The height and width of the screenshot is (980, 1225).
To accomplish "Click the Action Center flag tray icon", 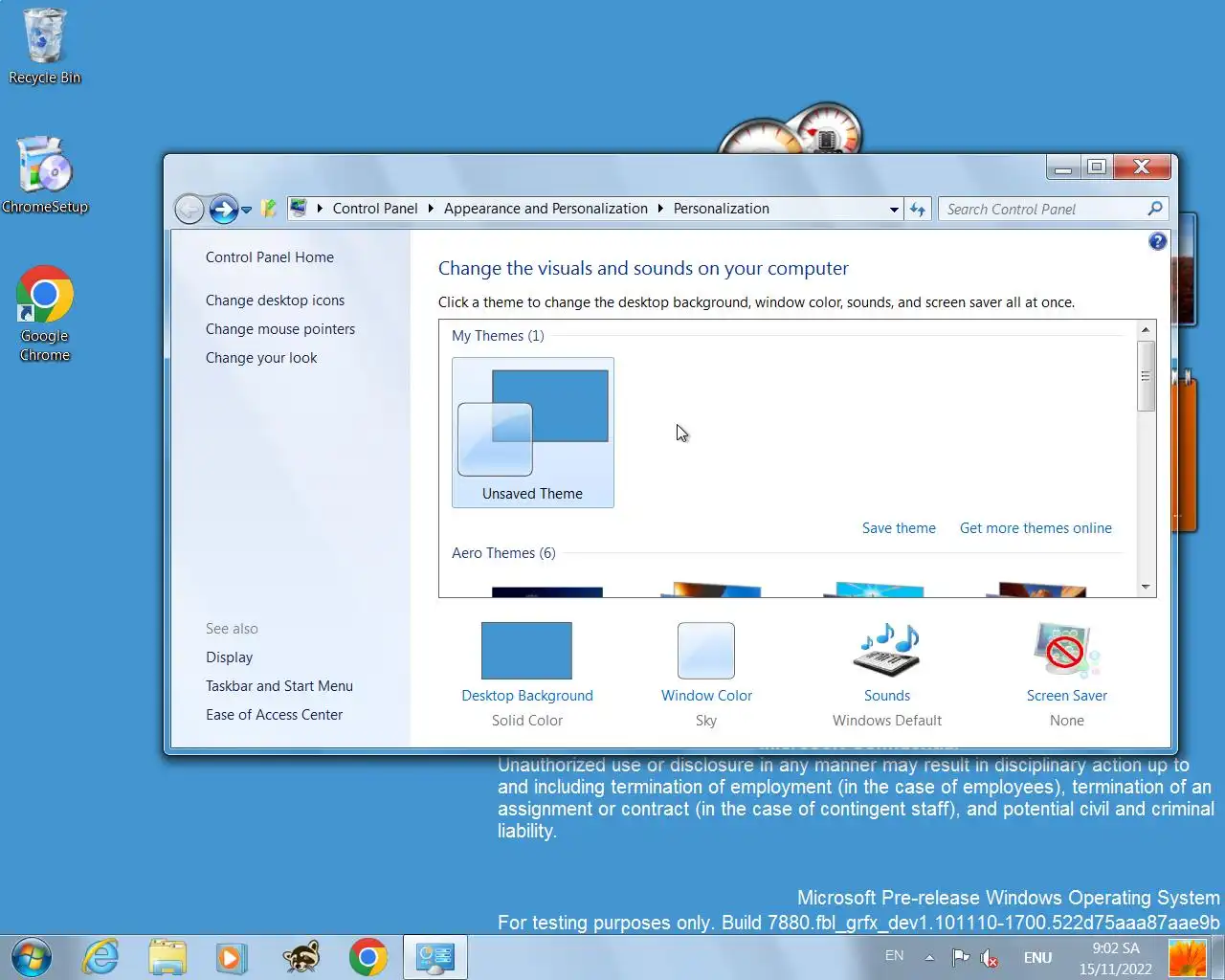I will tap(960, 957).
